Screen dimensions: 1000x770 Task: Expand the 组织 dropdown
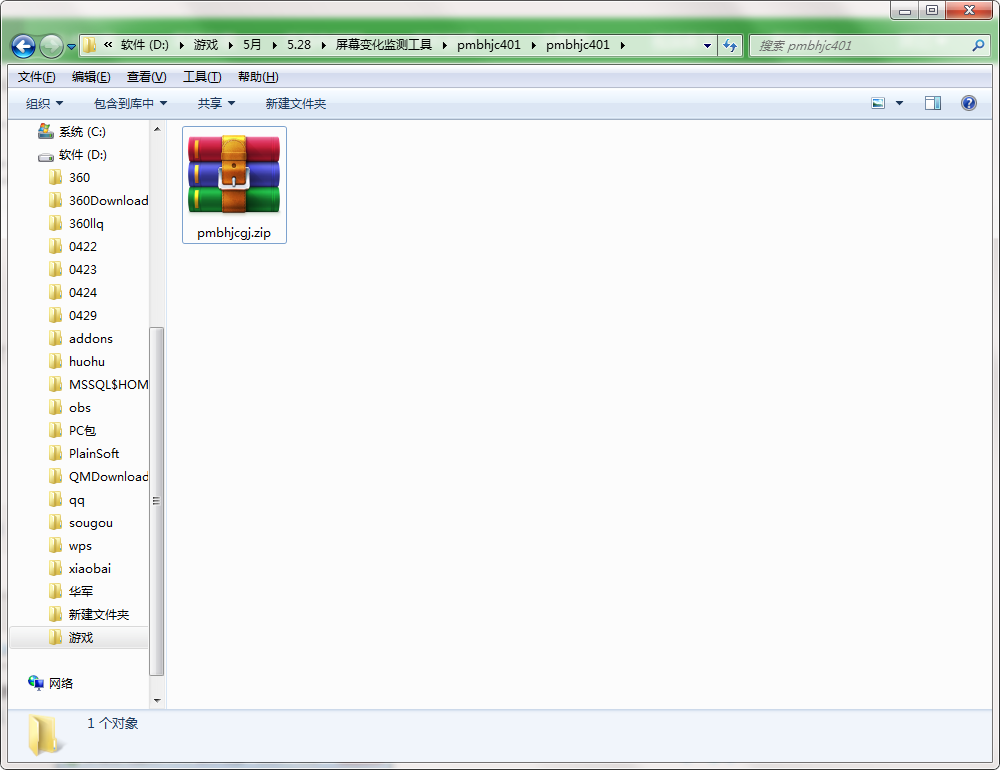coord(44,103)
